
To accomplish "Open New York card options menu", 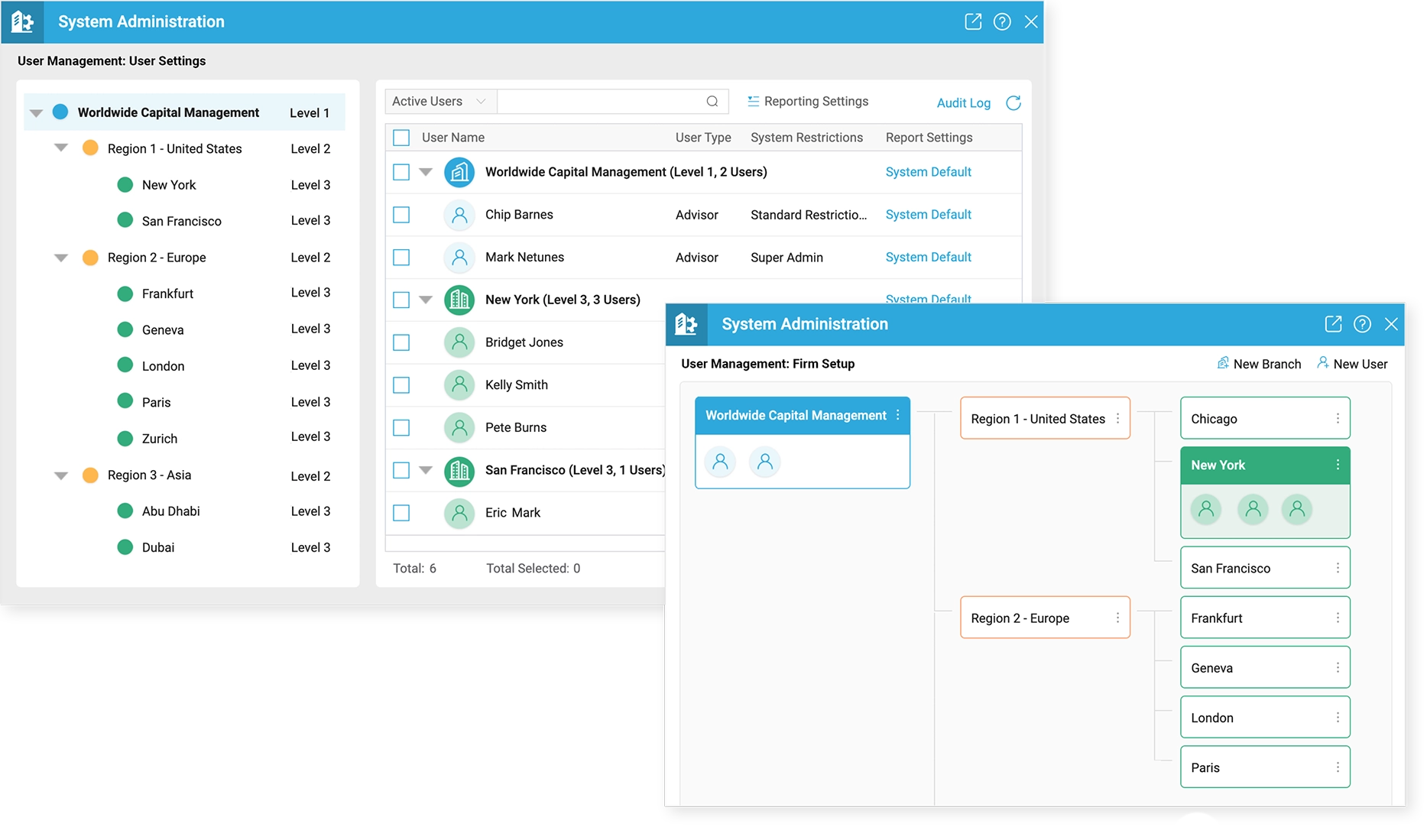I will click(x=1338, y=465).
